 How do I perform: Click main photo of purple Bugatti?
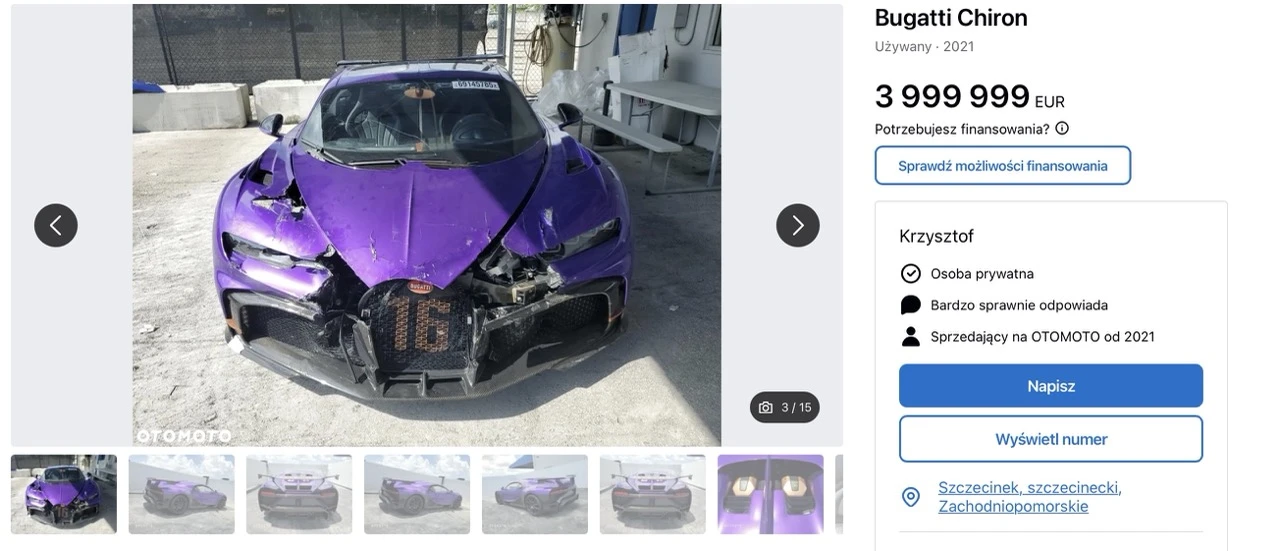click(427, 225)
